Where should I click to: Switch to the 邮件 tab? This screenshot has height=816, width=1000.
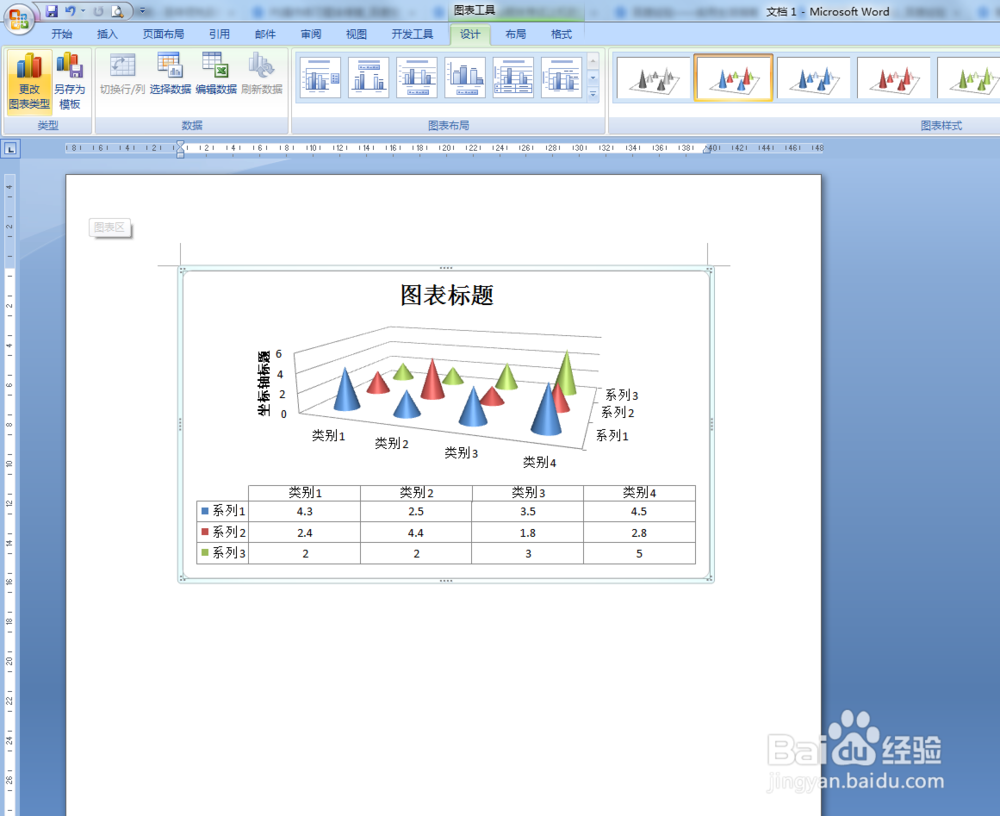265,34
